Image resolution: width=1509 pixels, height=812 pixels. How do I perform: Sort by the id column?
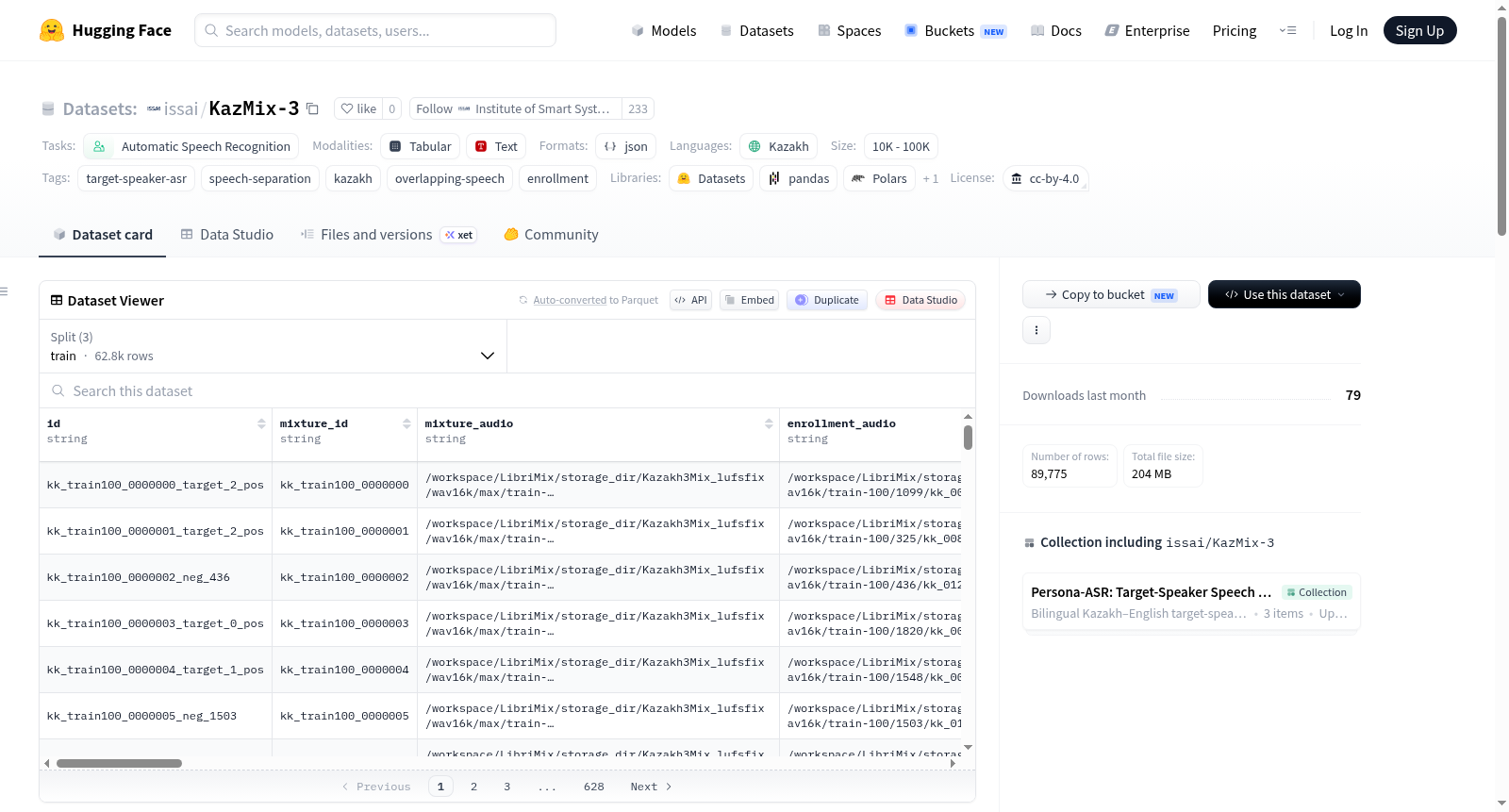261,423
